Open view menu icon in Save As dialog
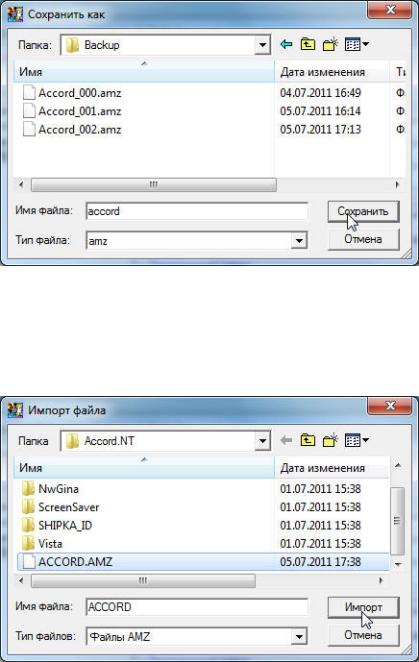Screen dimensions: 419x662 tap(356, 44)
